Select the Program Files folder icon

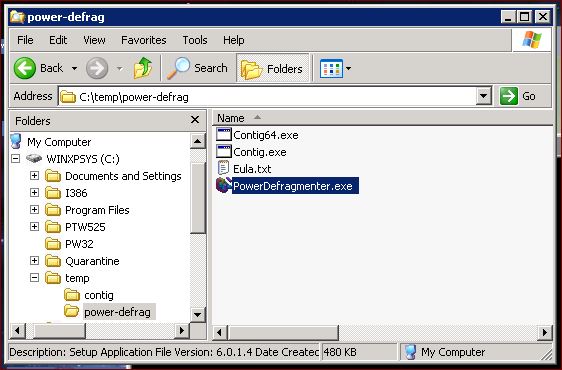[x=53, y=210]
